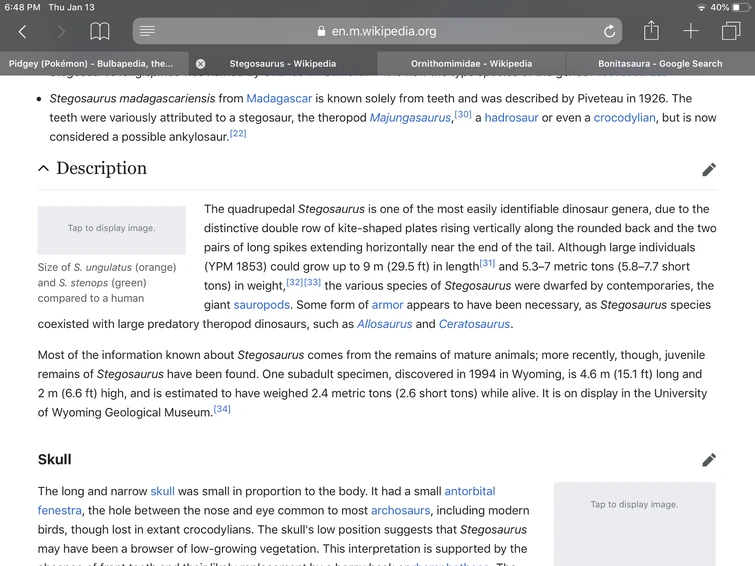This screenshot has width=755, height=566.
Task: Tap the Wi-Fi status icon
Action: pyautogui.click(x=701, y=8)
